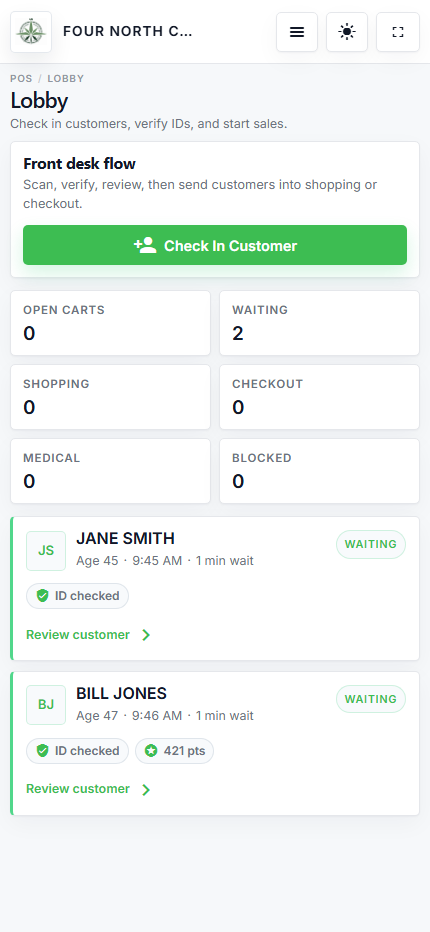The image size is (430, 932).
Task: Click Bill Jones's ID checked shield badge
Action: point(77,751)
